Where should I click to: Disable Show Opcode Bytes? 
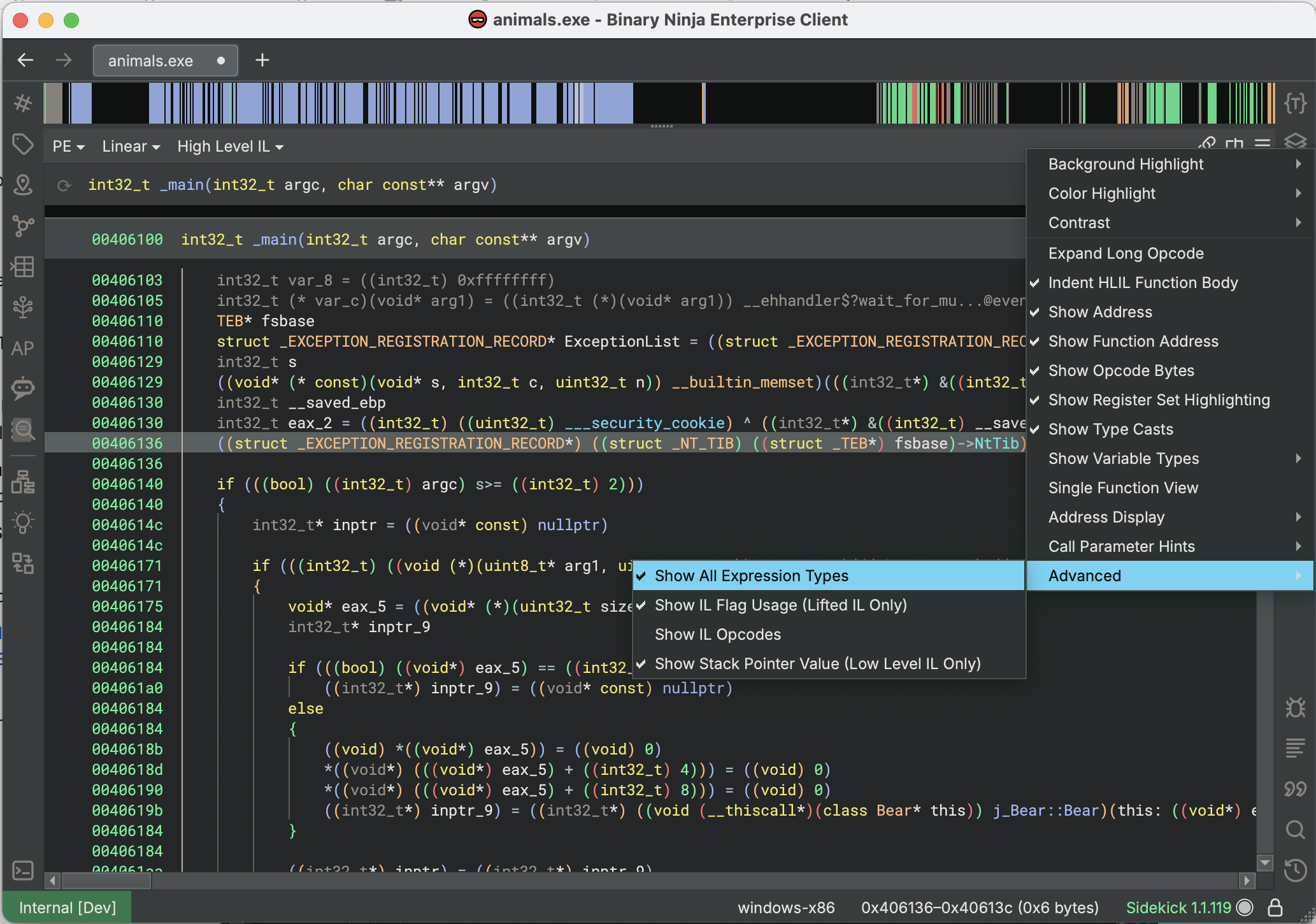click(x=1170, y=371)
